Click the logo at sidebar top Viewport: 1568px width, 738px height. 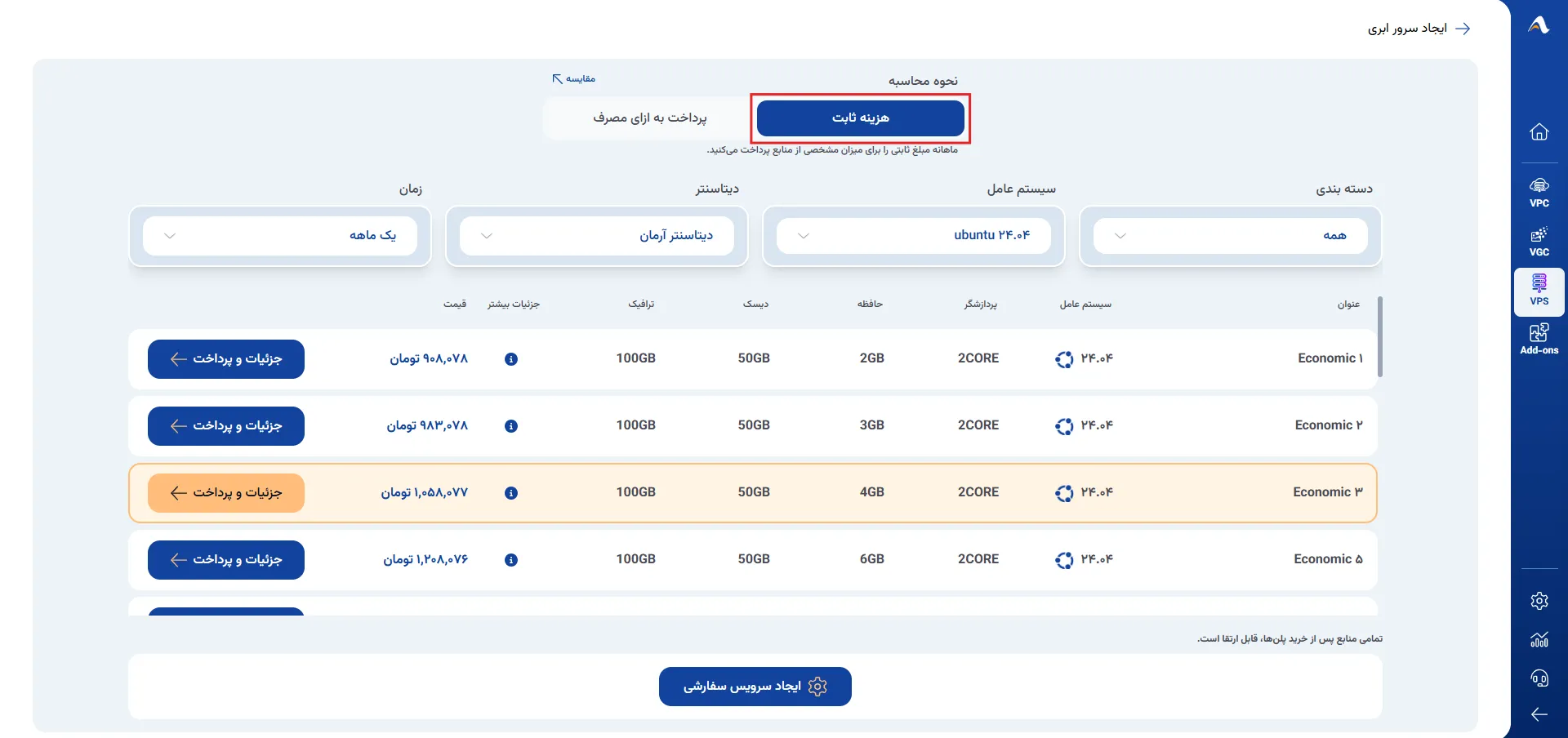coord(1539,25)
